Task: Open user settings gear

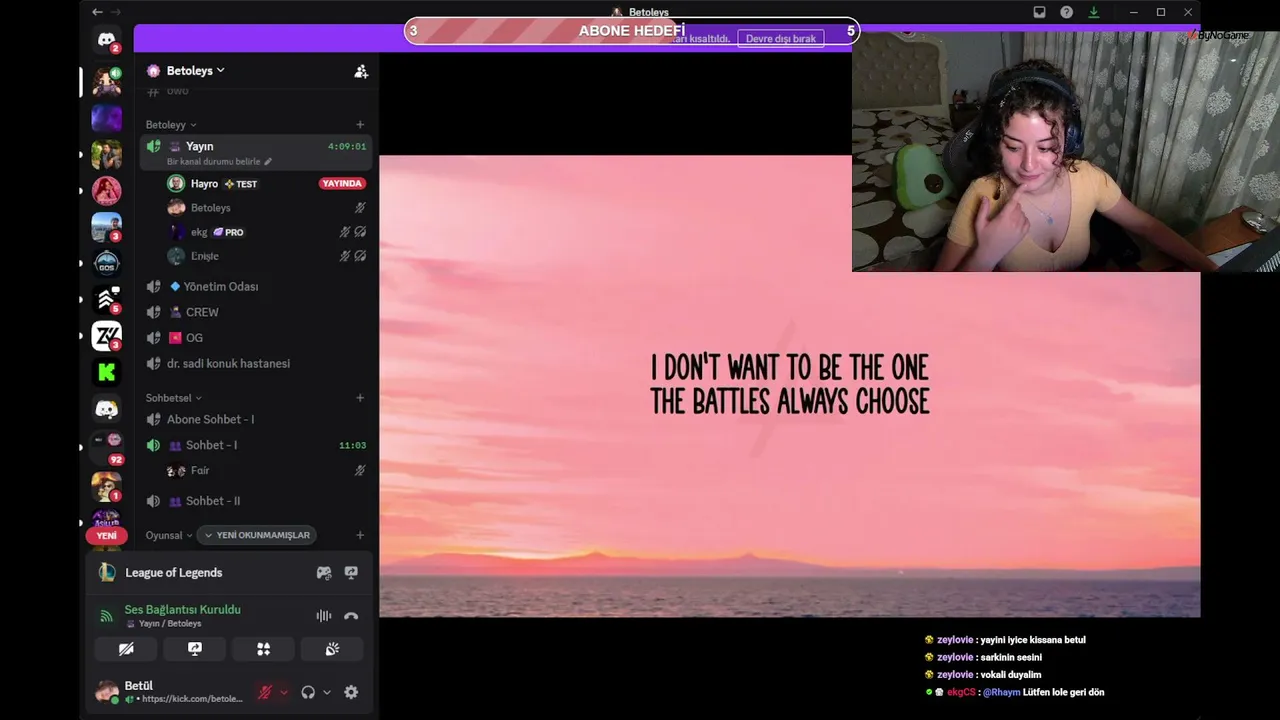Action: (351, 692)
